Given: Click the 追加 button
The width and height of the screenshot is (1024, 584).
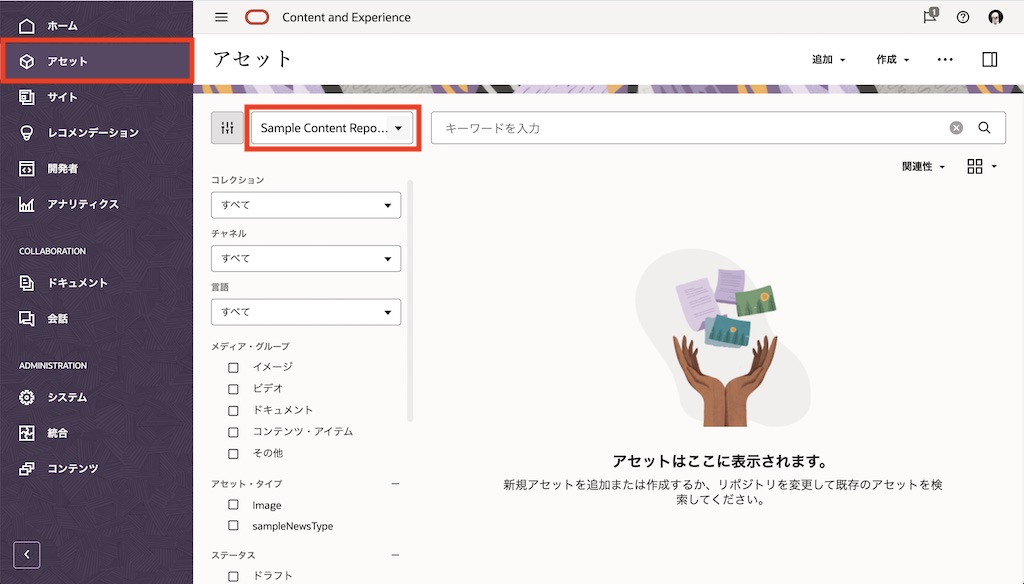Looking at the screenshot, I should [x=828, y=60].
